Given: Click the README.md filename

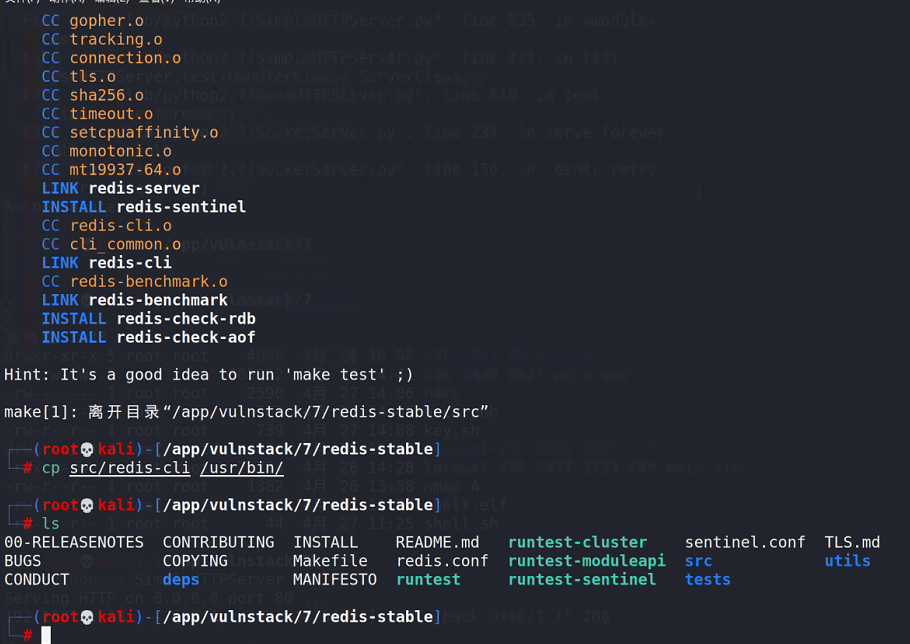Looking at the screenshot, I should 439,541.
